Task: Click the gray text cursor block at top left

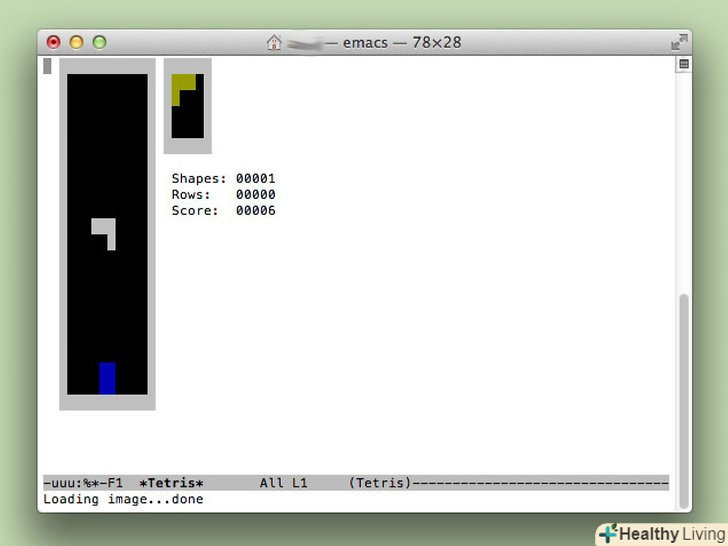Action: [47, 66]
